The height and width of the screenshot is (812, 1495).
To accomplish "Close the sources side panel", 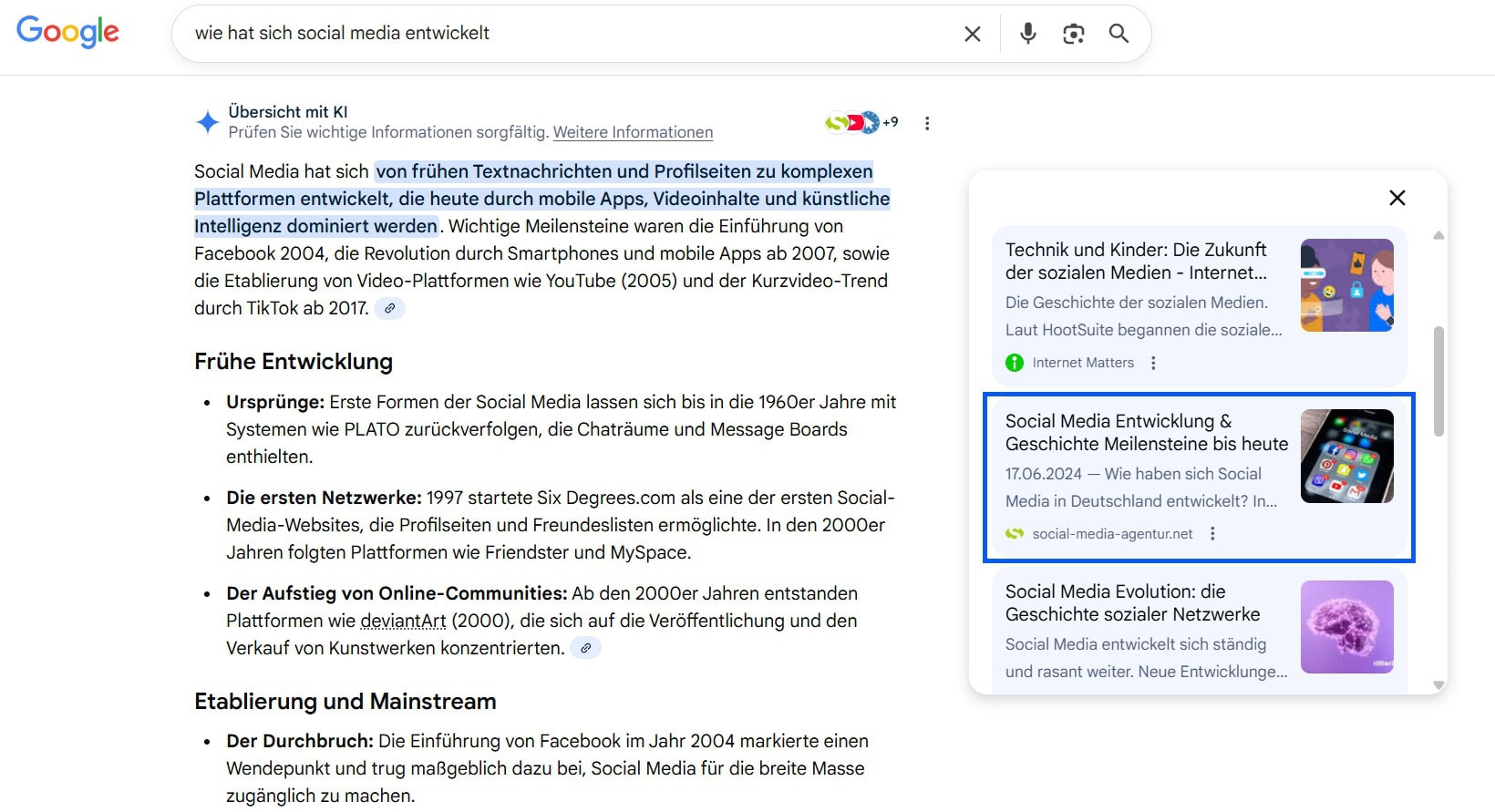I will (1397, 198).
